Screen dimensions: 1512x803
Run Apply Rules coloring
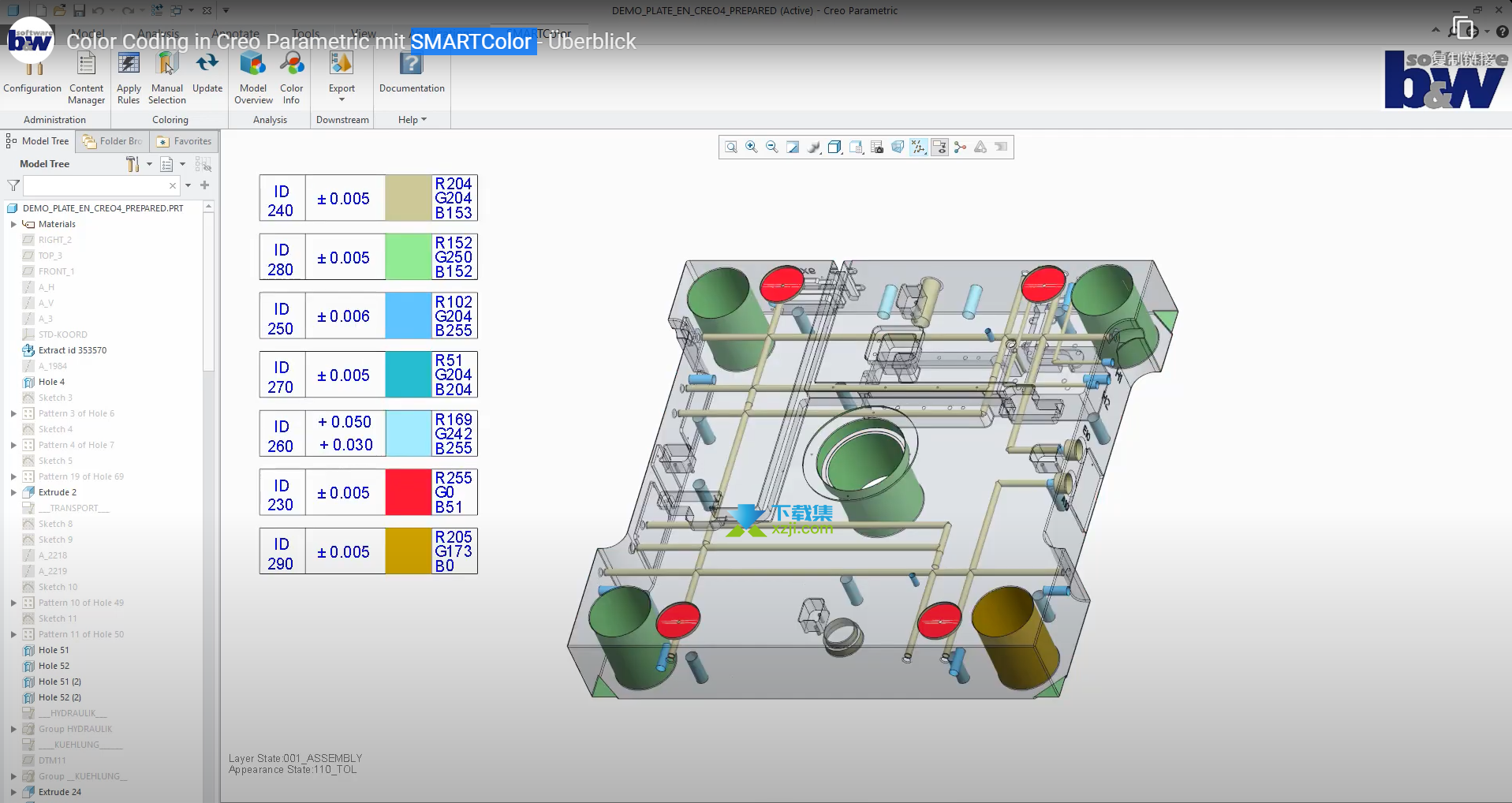pos(129,78)
